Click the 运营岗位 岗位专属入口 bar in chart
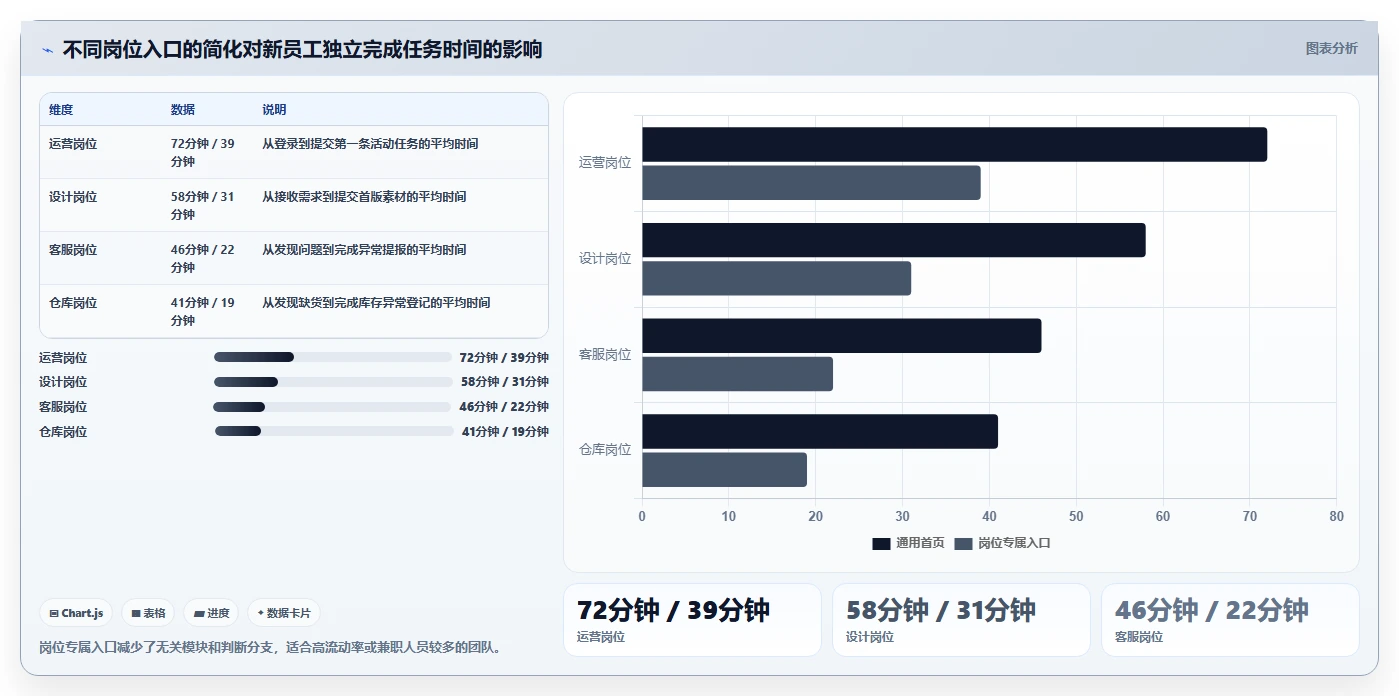The width and height of the screenshot is (1399, 696). tap(811, 183)
